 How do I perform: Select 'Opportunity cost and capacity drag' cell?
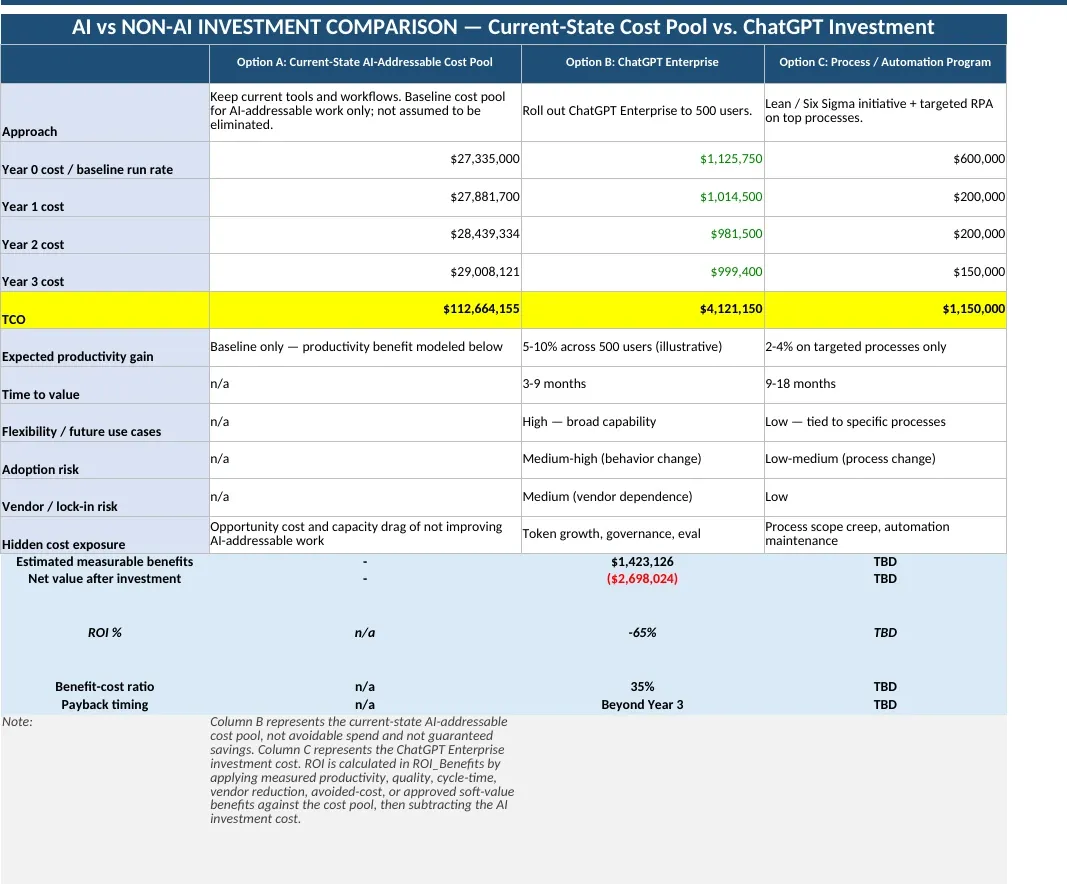(x=365, y=534)
